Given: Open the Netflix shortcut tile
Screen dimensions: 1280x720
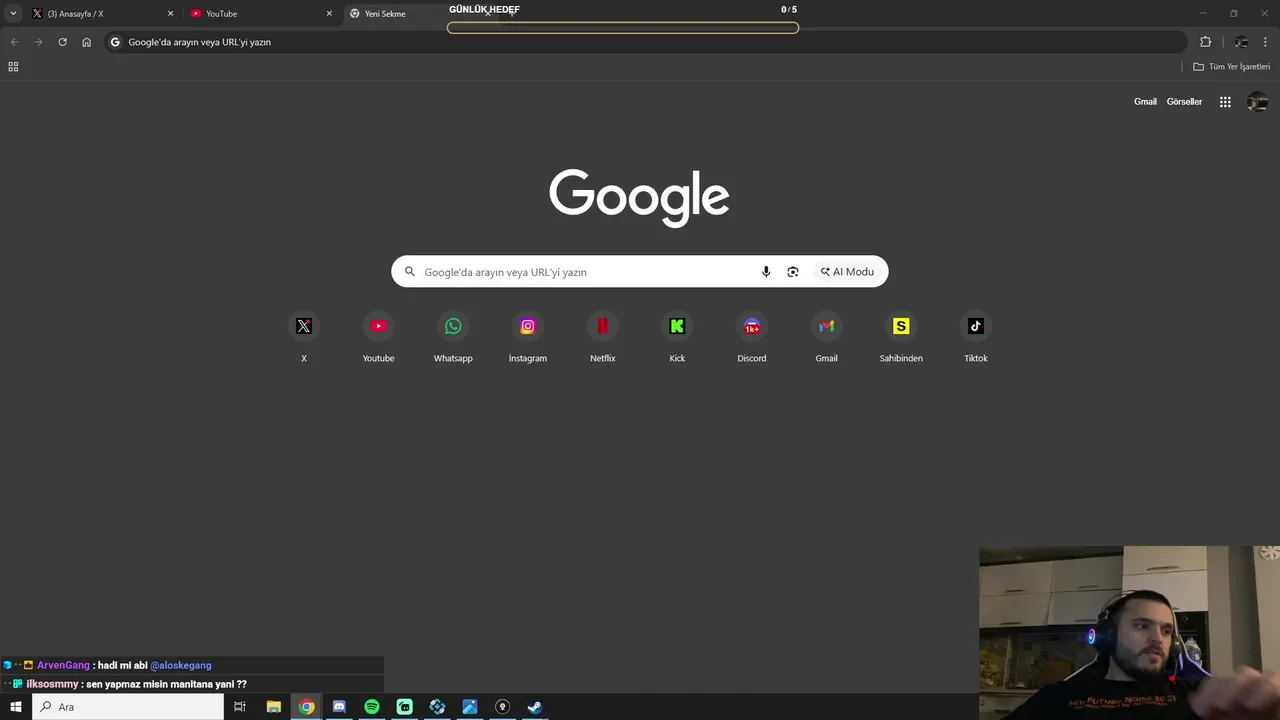Looking at the screenshot, I should point(602,337).
